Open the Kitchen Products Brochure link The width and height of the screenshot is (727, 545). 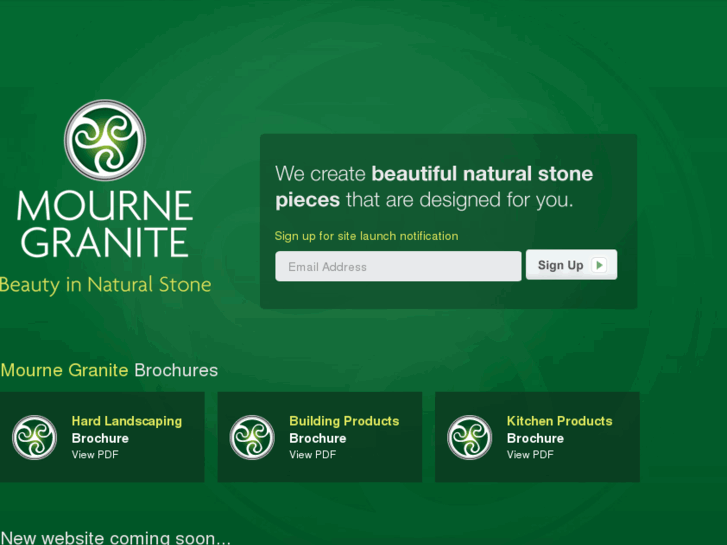(x=560, y=429)
